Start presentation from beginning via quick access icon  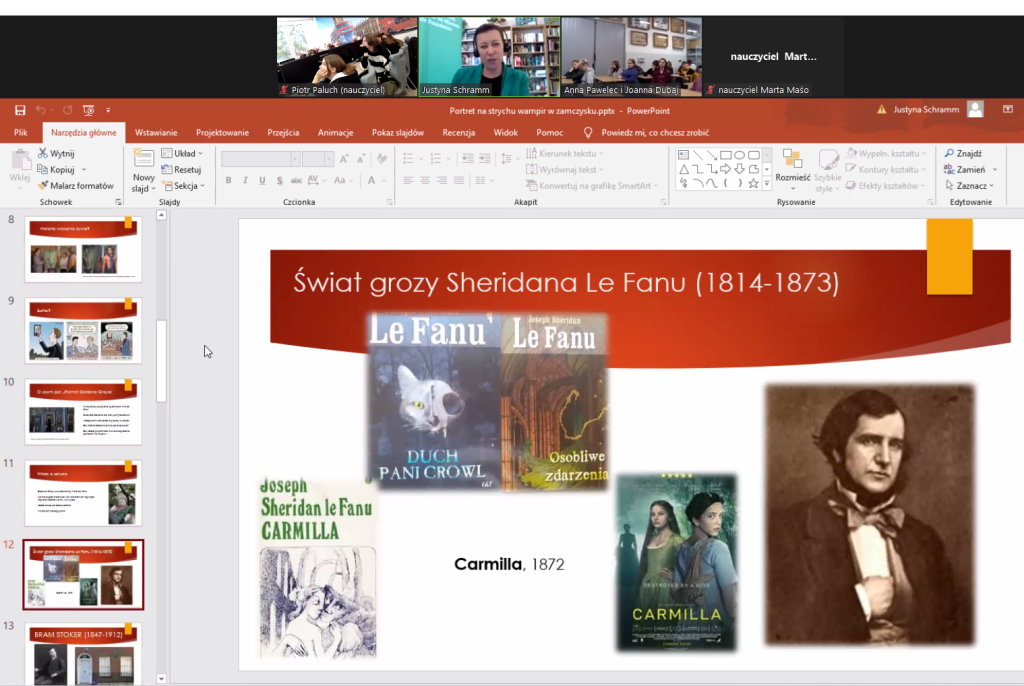(x=88, y=110)
